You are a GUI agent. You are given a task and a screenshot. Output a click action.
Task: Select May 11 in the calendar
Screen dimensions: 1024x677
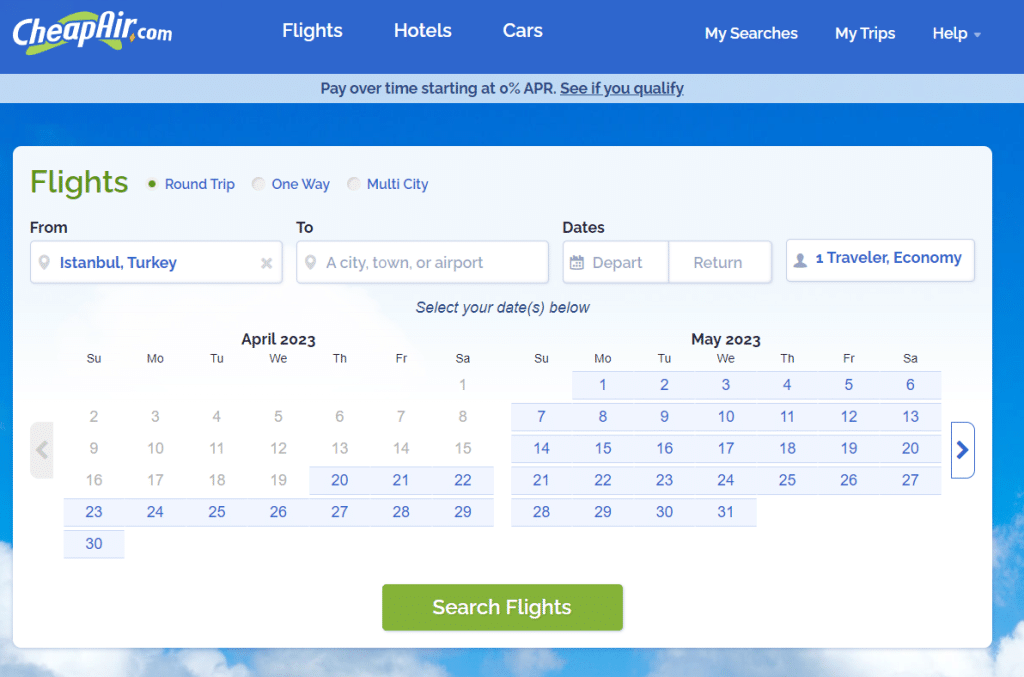(x=787, y=417)
